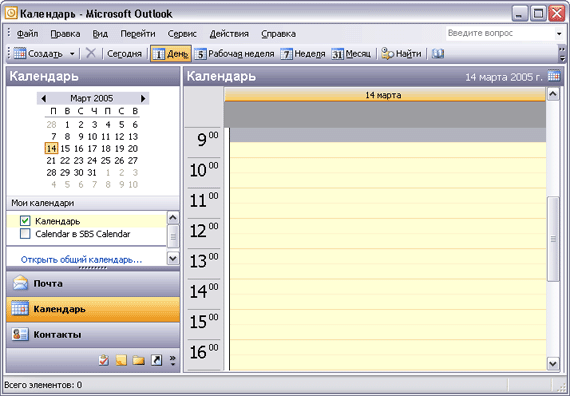Open the Вид menu
This screenshot has height=396, width=570.
point(100,34)
